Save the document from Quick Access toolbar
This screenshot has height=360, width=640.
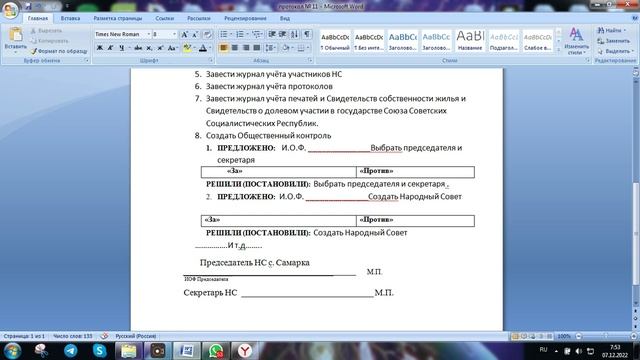tap(28, 6)
